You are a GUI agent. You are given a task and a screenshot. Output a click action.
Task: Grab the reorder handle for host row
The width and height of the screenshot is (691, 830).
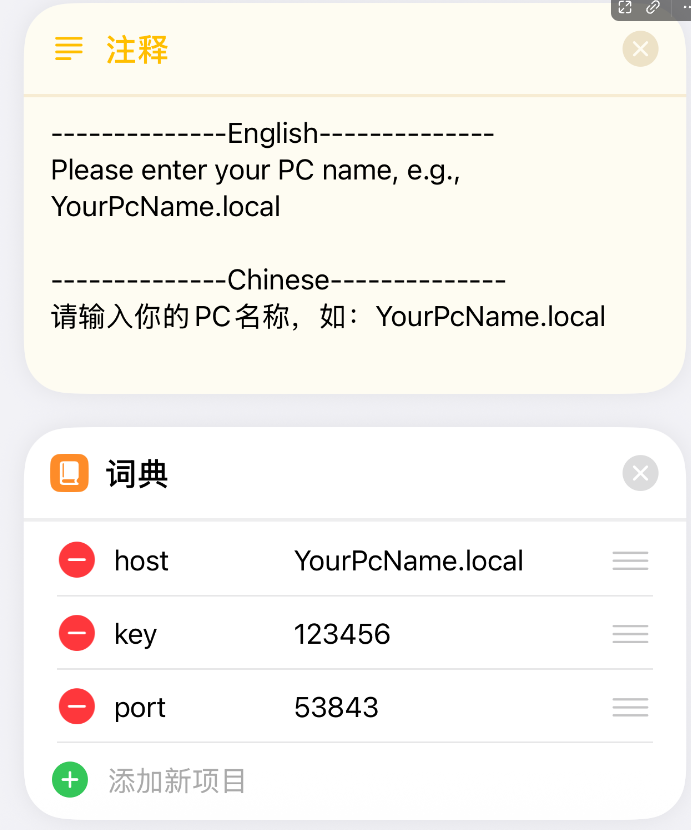[x=630, y=560]
